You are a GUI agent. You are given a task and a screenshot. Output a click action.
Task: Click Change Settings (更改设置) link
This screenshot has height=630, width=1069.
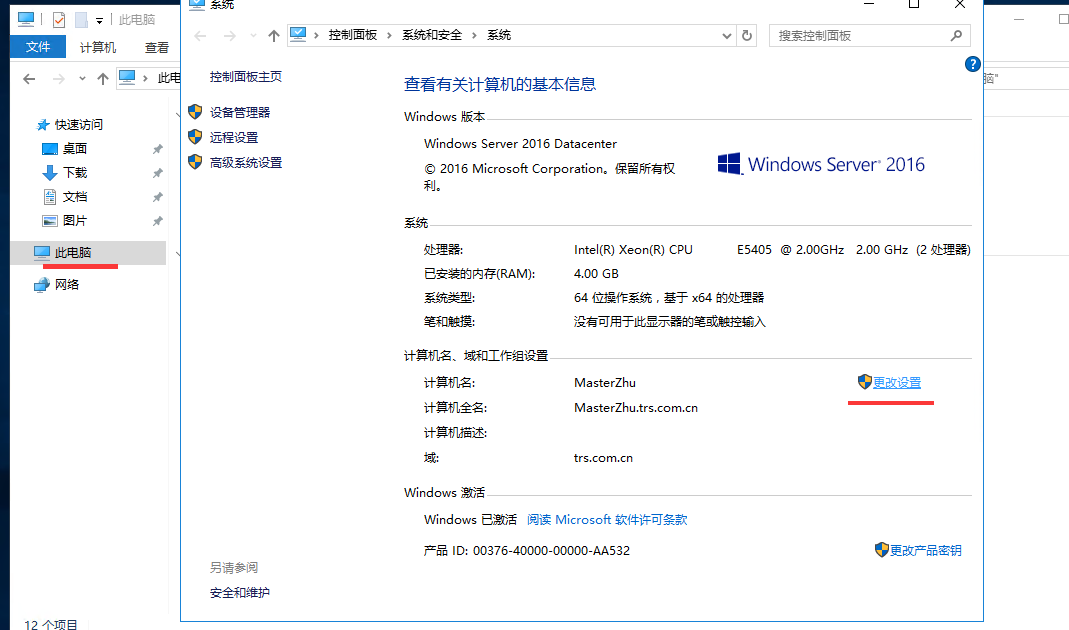896,383
